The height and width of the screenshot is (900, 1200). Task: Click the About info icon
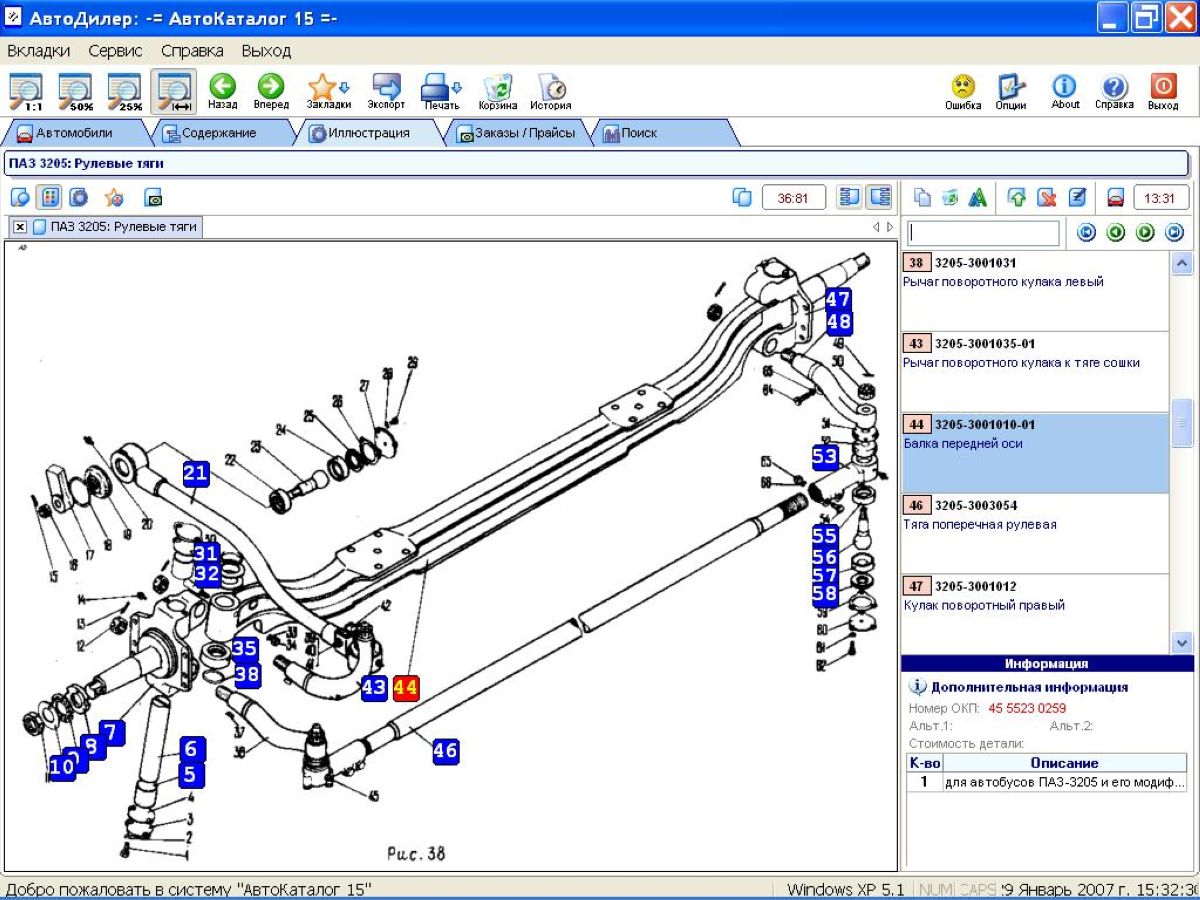[x=1065, y=89]
